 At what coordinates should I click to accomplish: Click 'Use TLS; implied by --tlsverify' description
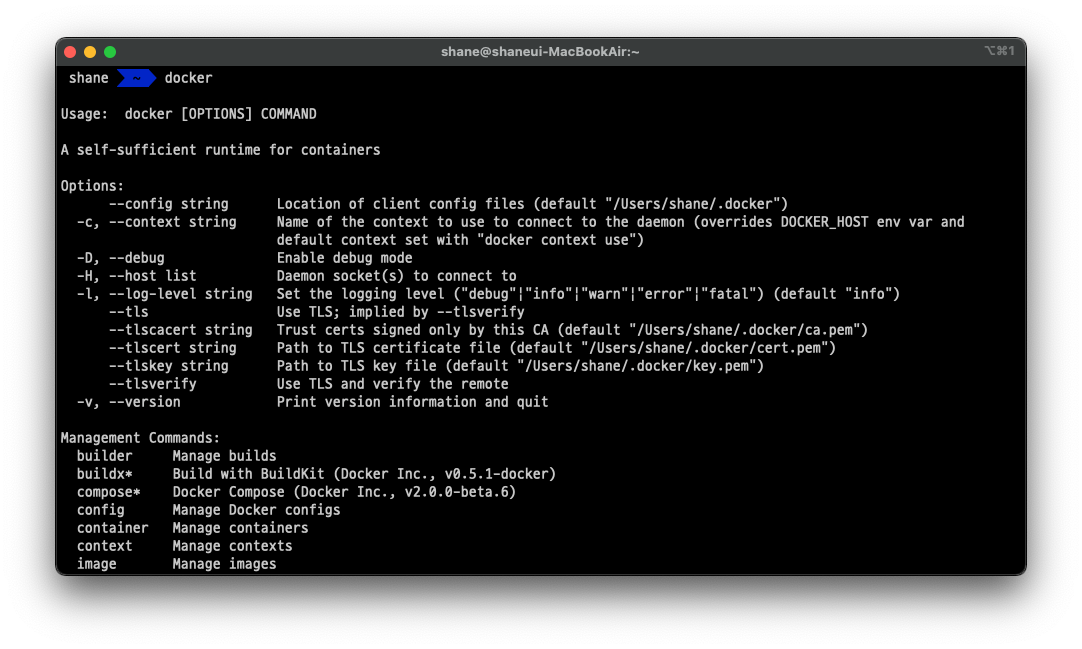click(401, 311)
